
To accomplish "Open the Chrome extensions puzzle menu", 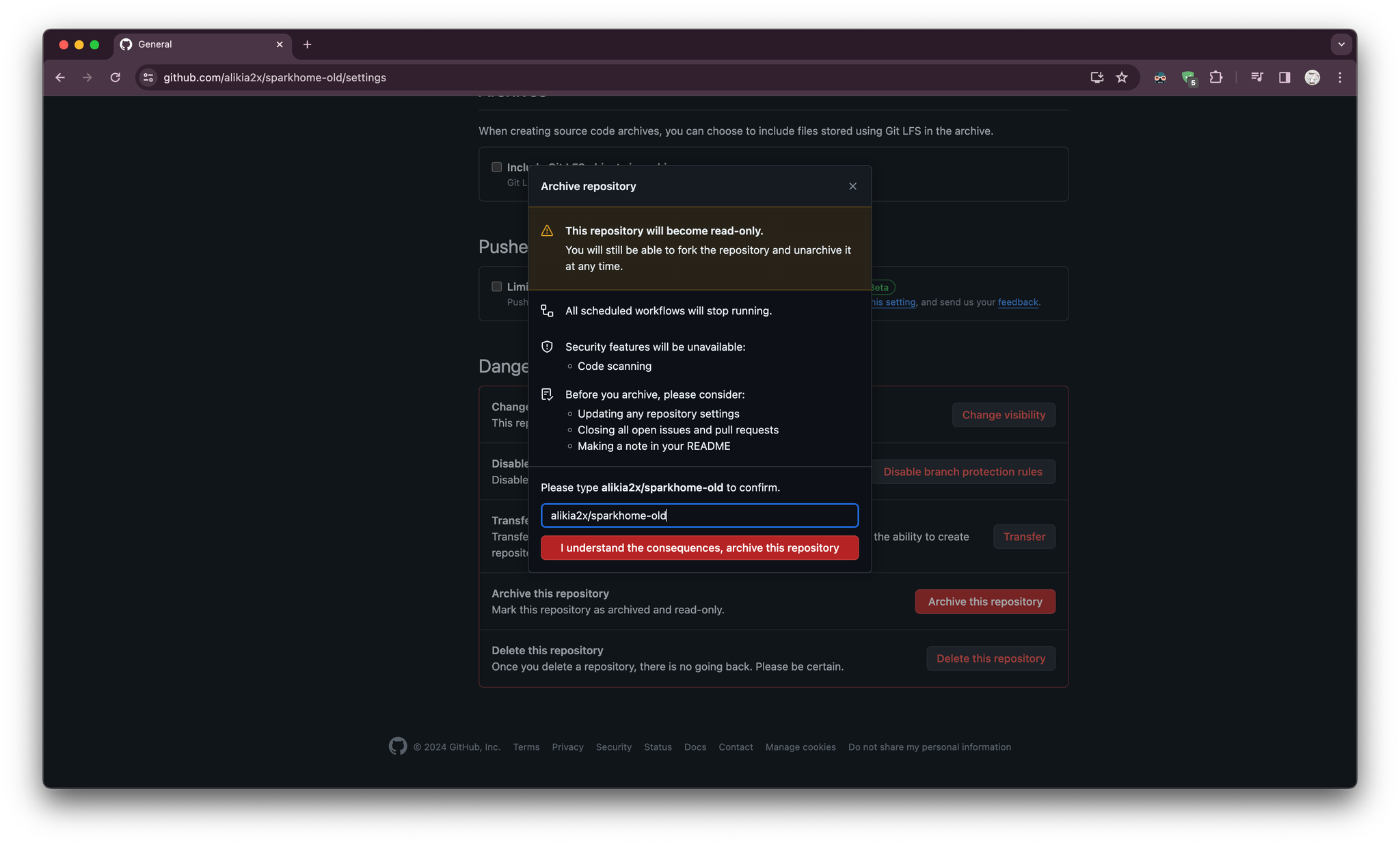I will coord(1217,77).
